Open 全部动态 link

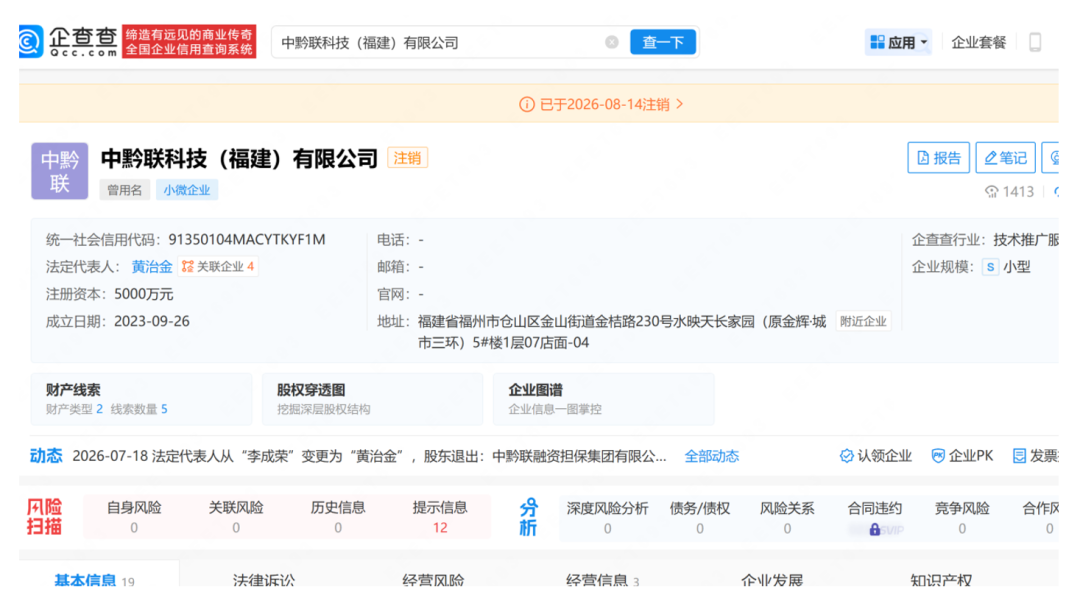pos(712,456)
